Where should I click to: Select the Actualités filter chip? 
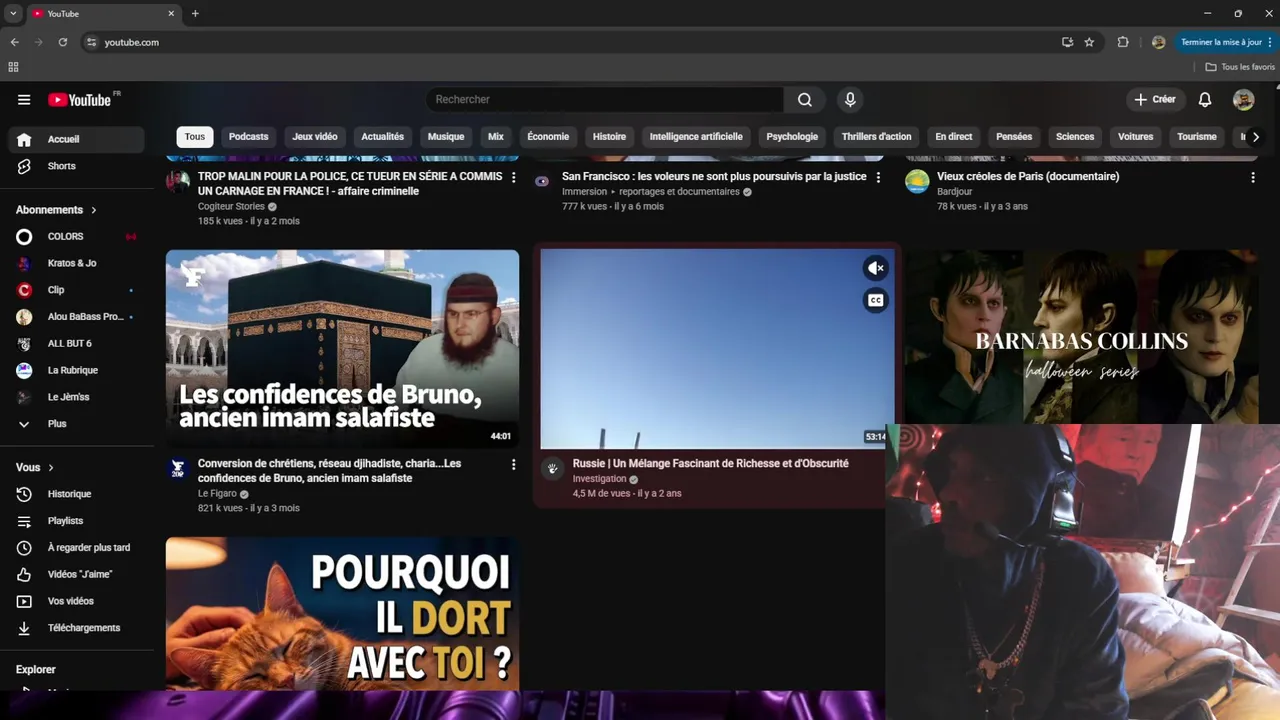coord(382,137)
